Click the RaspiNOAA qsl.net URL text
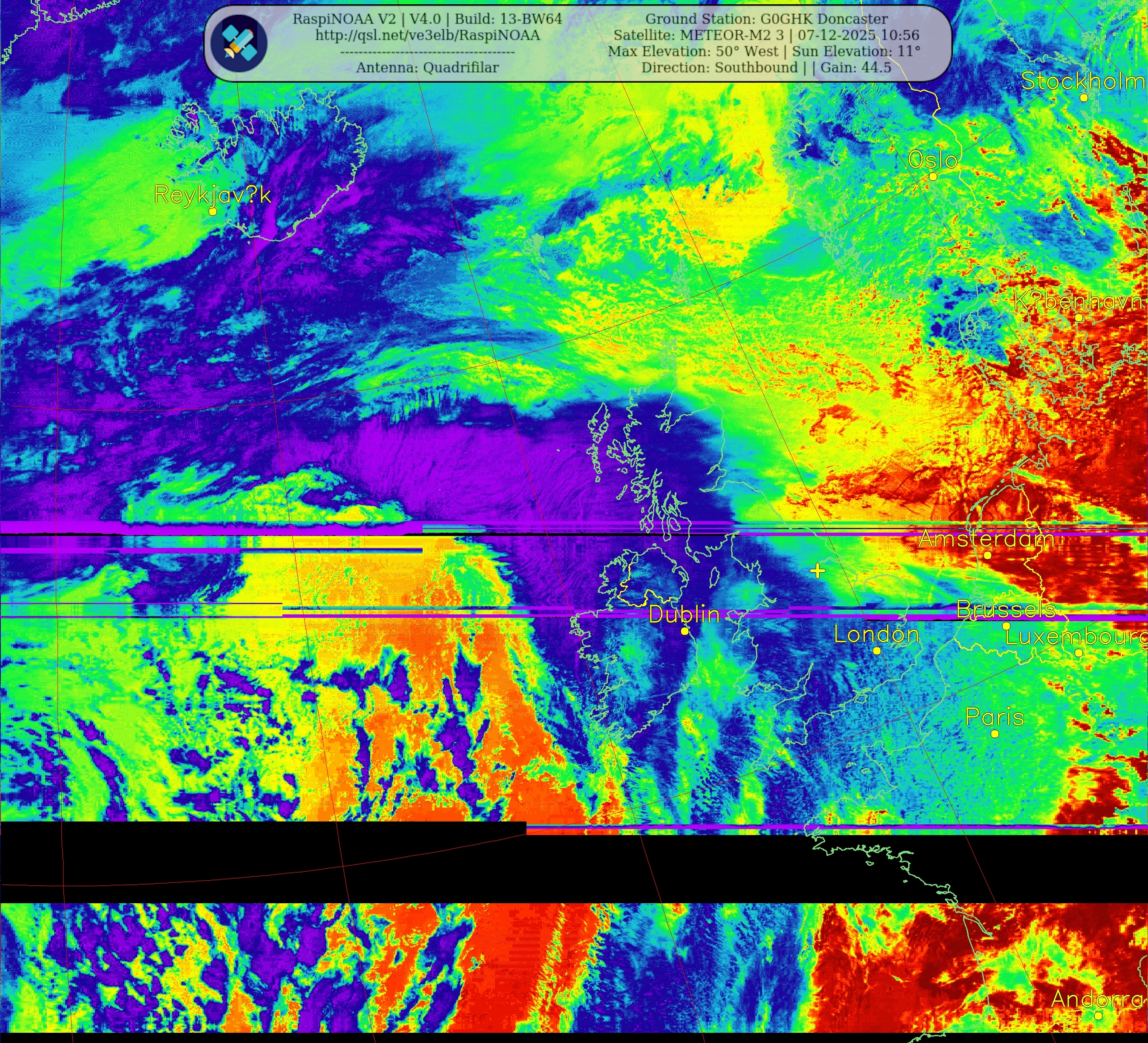The image size is (1148, 1043). (427, 35)
